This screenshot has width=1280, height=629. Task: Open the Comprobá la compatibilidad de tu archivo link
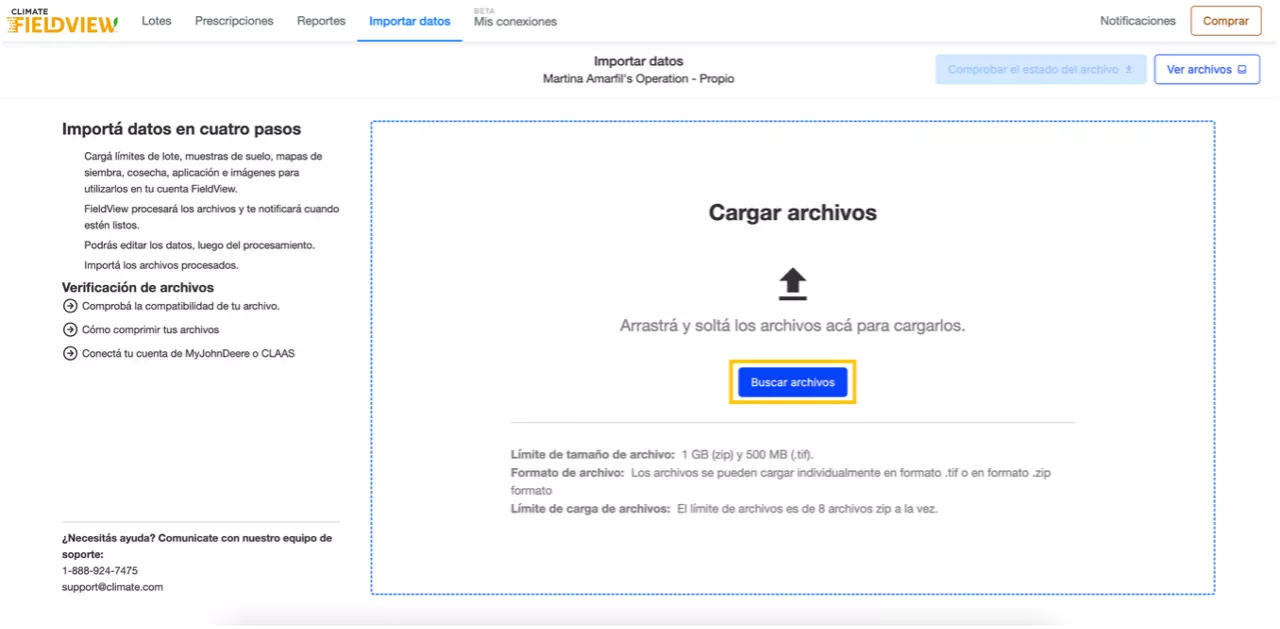181,306
